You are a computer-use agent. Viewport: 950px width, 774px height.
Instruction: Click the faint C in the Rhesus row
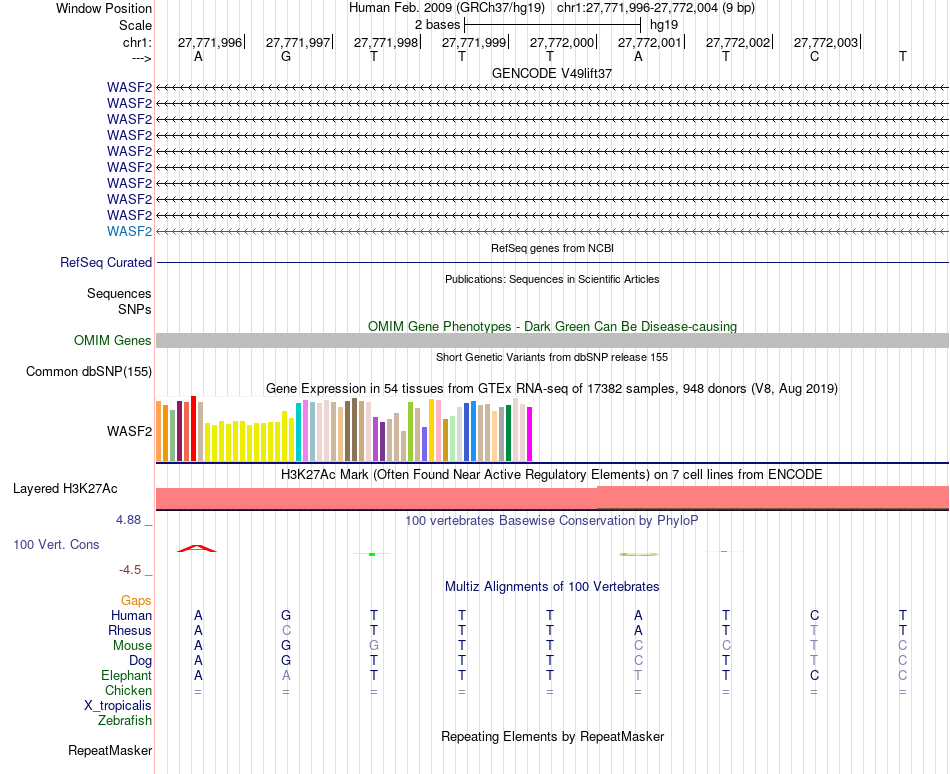click(x=286, y=630)
